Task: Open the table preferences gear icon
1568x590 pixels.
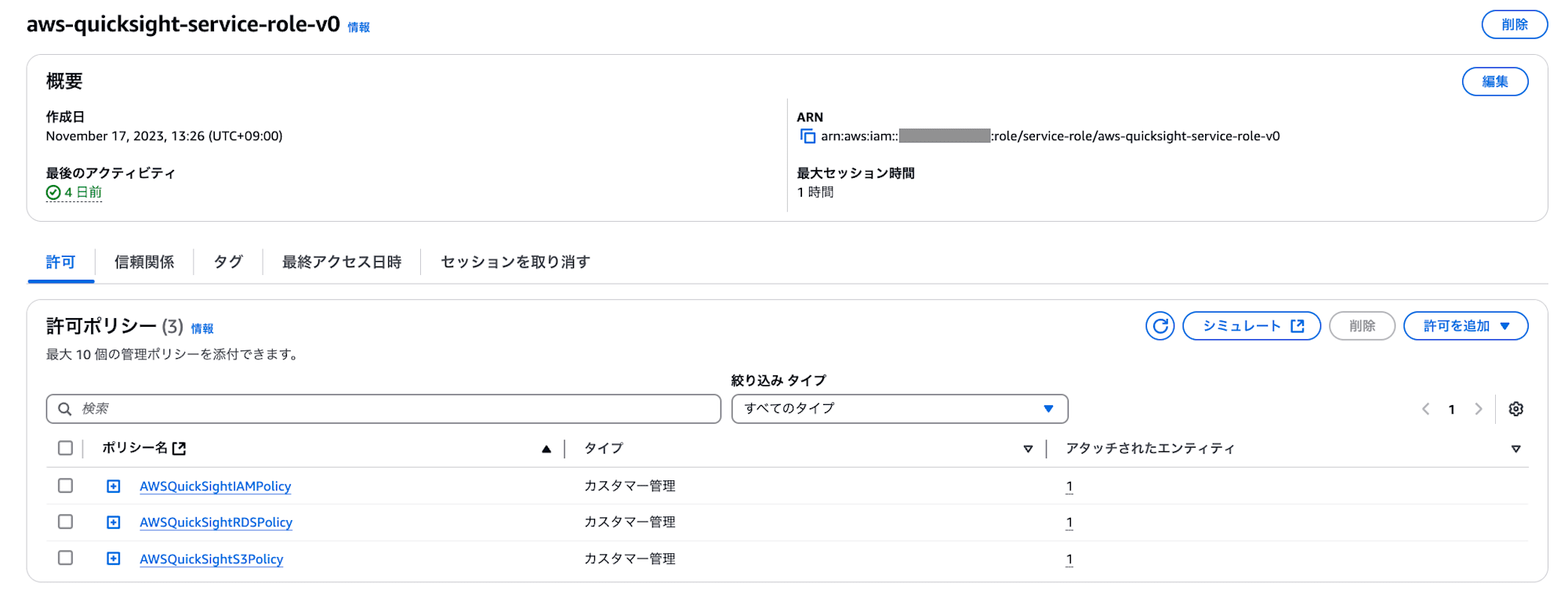Action: click(1516, 409)
